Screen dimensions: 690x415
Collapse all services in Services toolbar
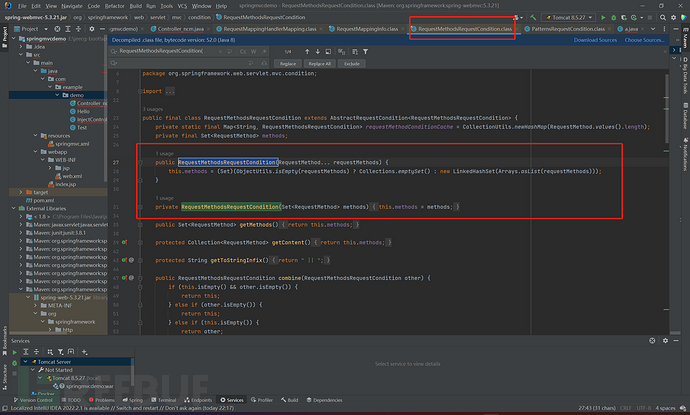tap(37, 352)
